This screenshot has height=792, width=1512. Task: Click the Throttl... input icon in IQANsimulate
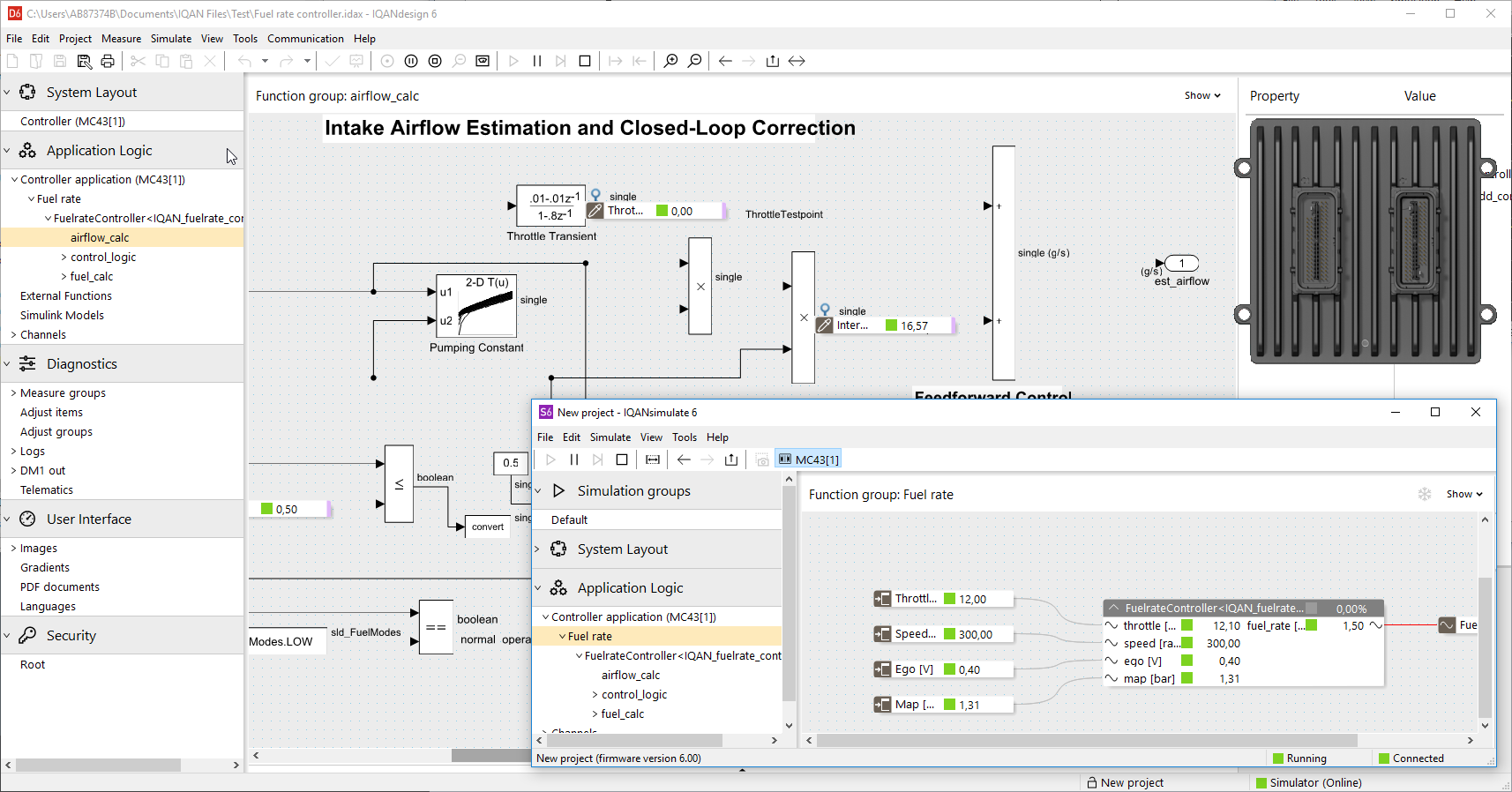click(882, 599)
